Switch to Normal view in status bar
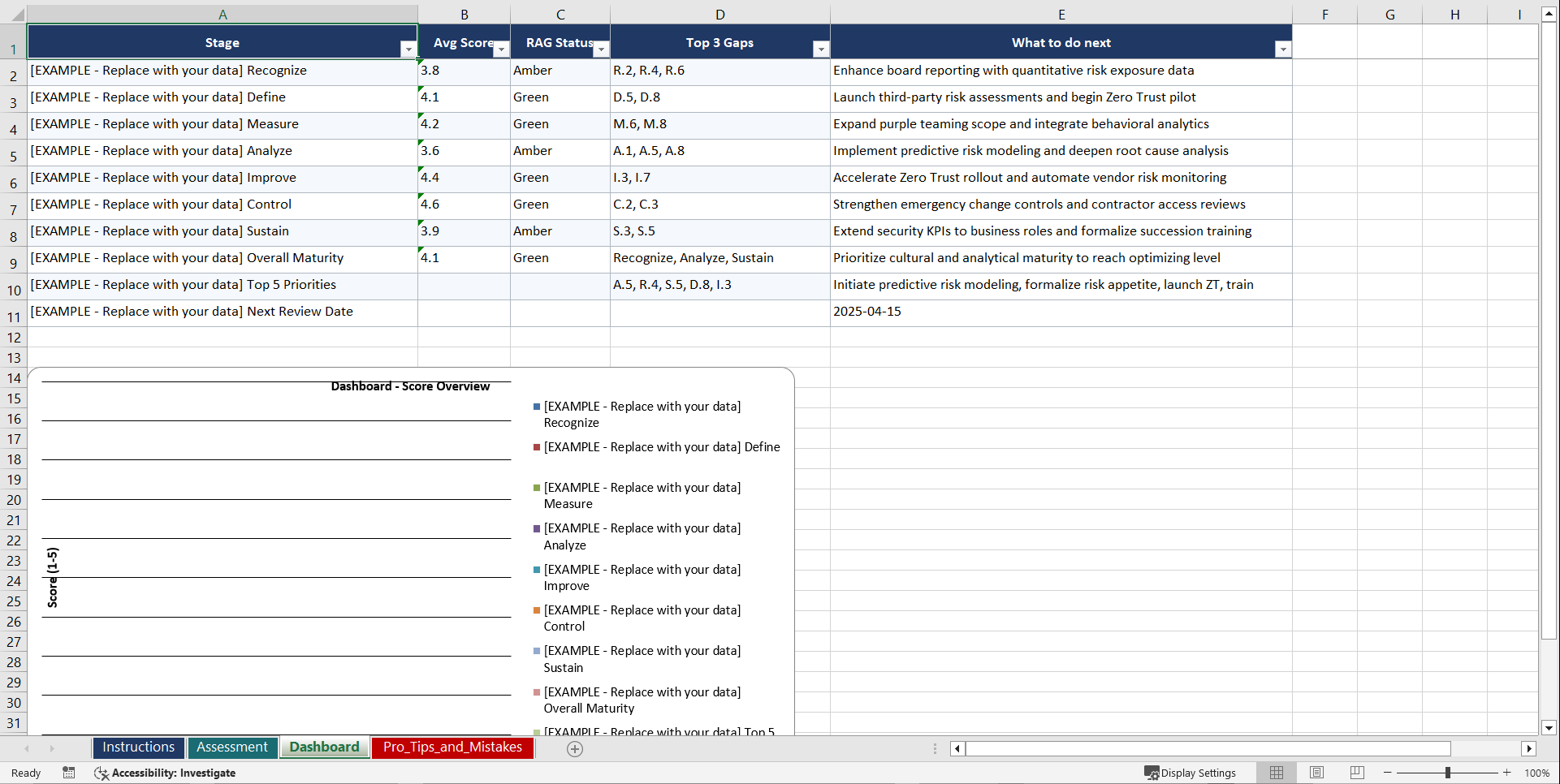This screenshot has height=784, width=1560. click(1276, 773)
